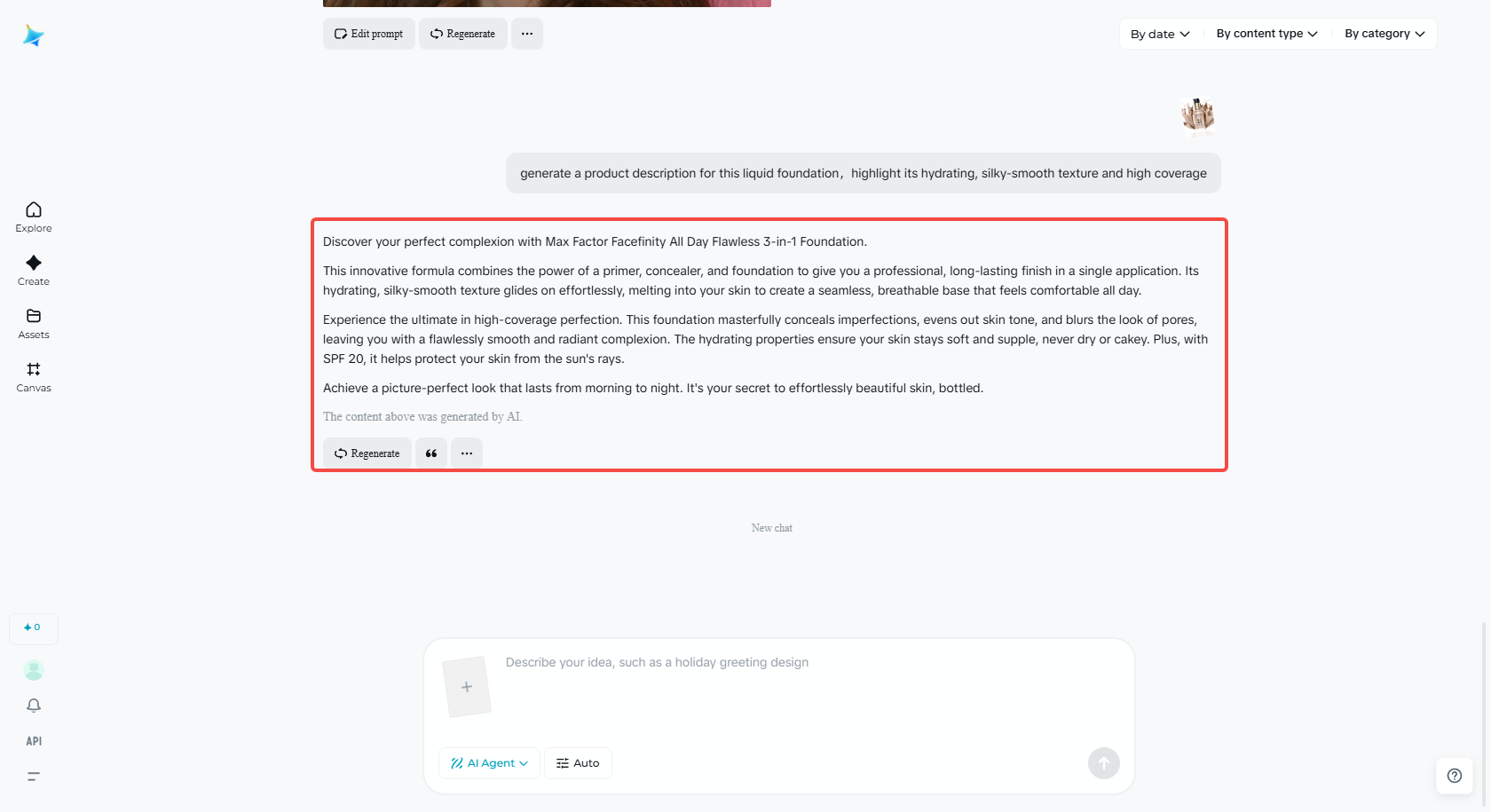1491x812 pixels.
Task: Start a New chat
Action: coord(772,528)
